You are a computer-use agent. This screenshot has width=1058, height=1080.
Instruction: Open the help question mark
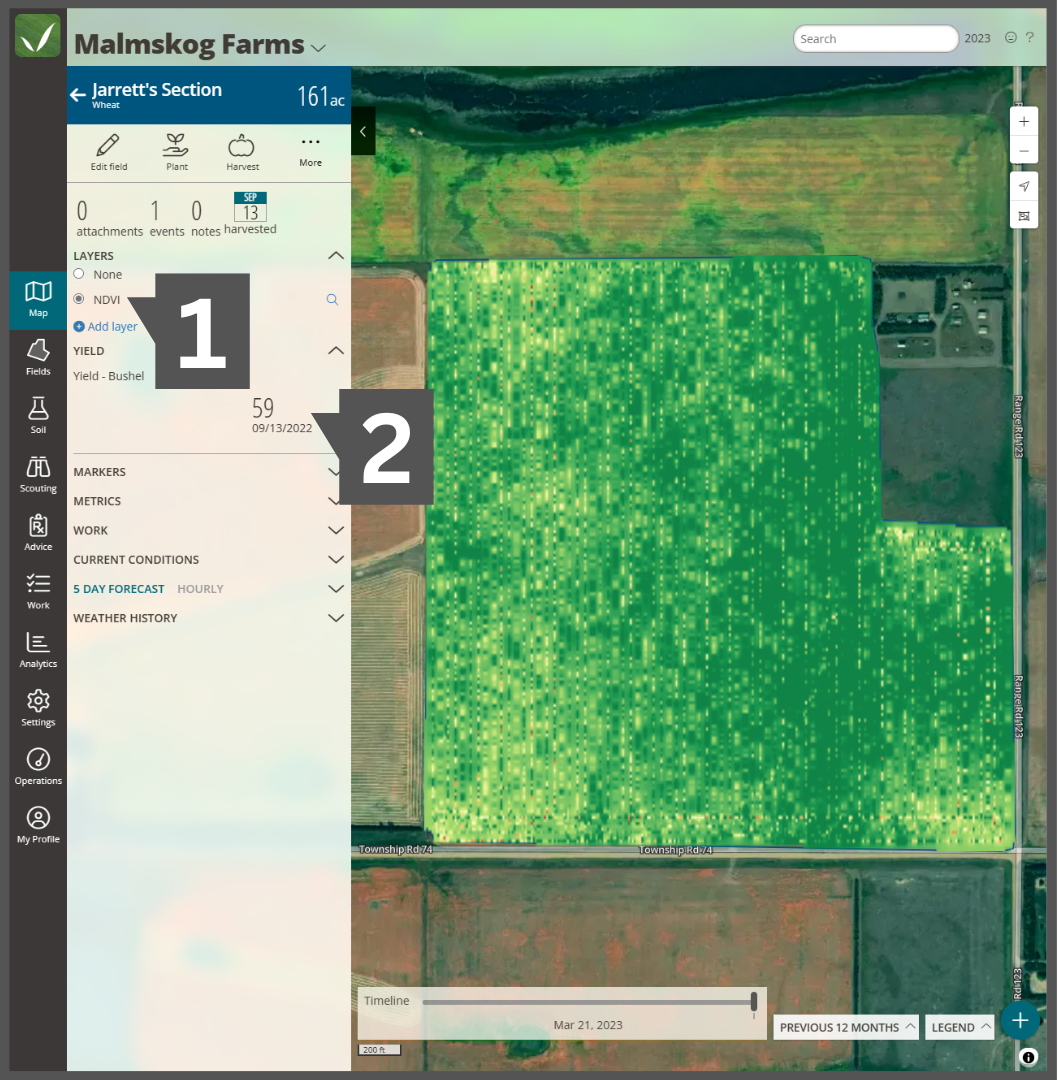1030,38
